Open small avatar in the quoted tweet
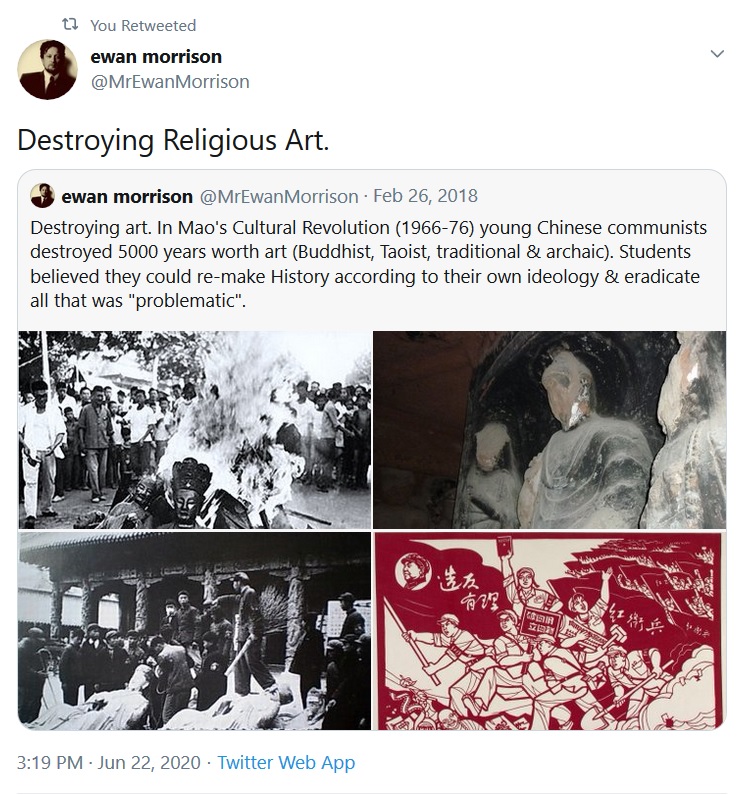The width and height of the screenshot is (745, 795). 42,196
